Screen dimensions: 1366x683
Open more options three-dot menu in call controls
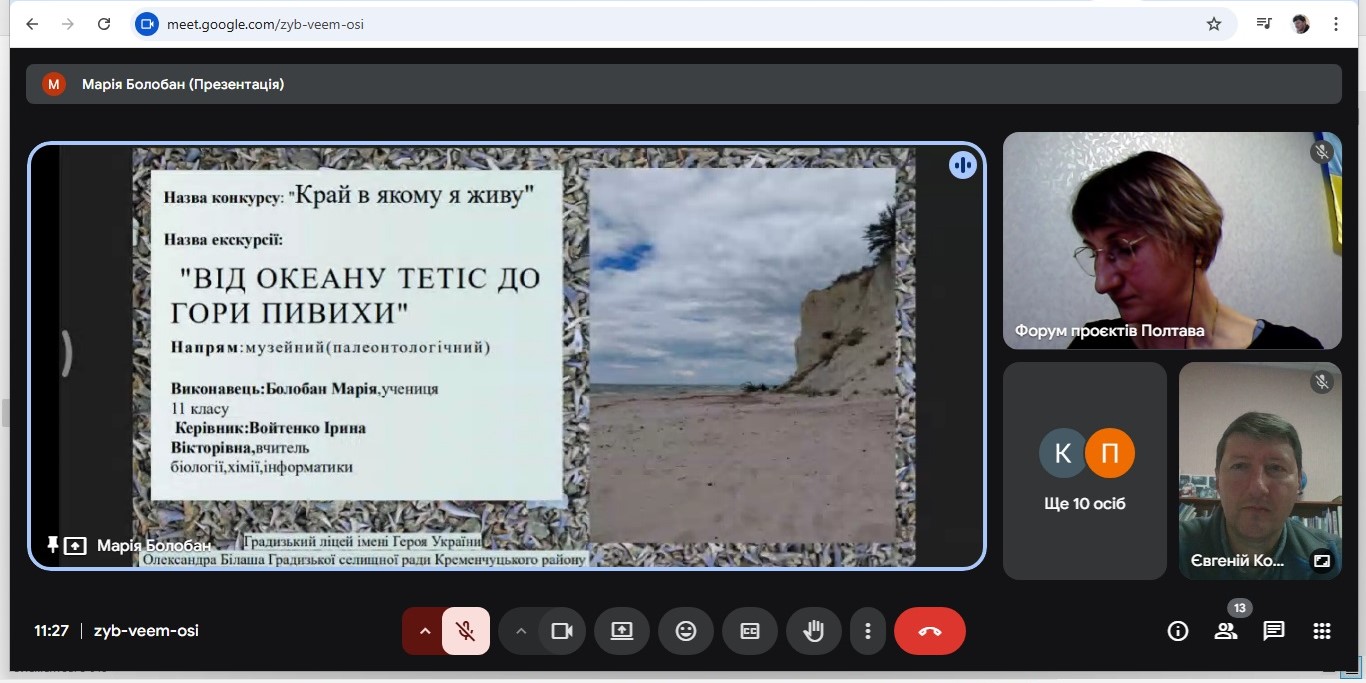868,631
